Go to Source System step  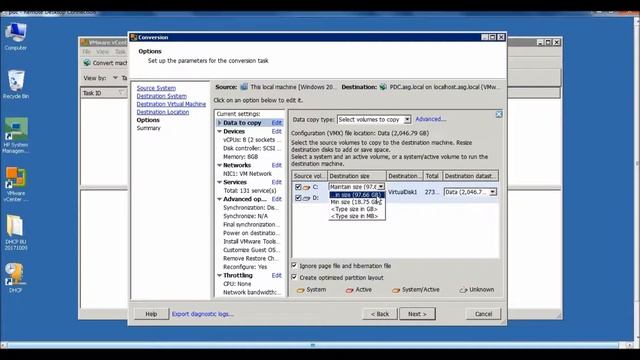point(156,88)
